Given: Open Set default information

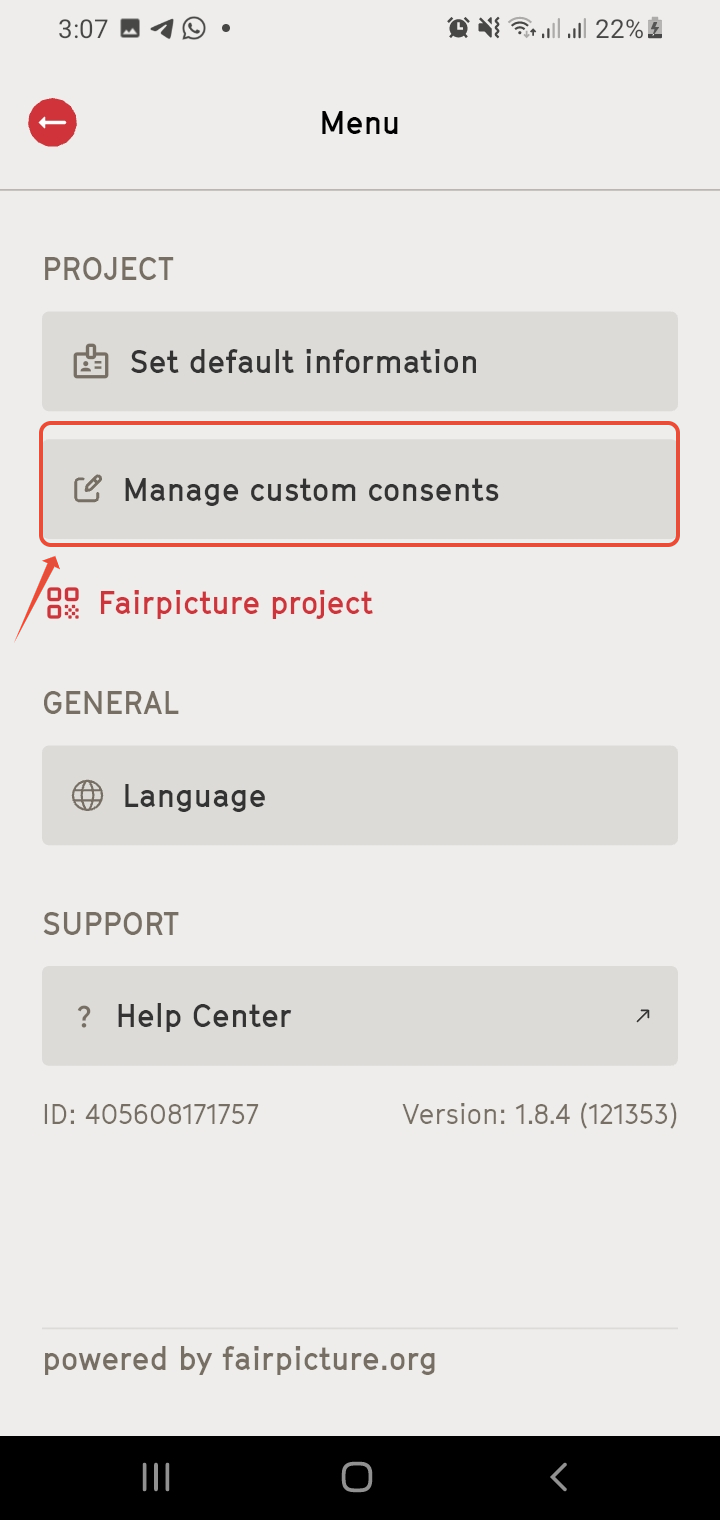Looking at the screenshot, I should (x=360, y=361).
